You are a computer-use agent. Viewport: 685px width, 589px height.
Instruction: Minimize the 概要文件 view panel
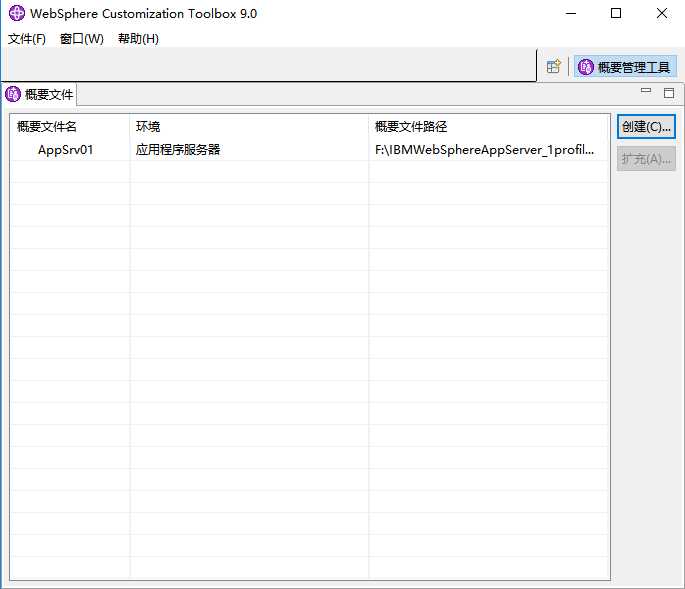(x=646, y=91)
